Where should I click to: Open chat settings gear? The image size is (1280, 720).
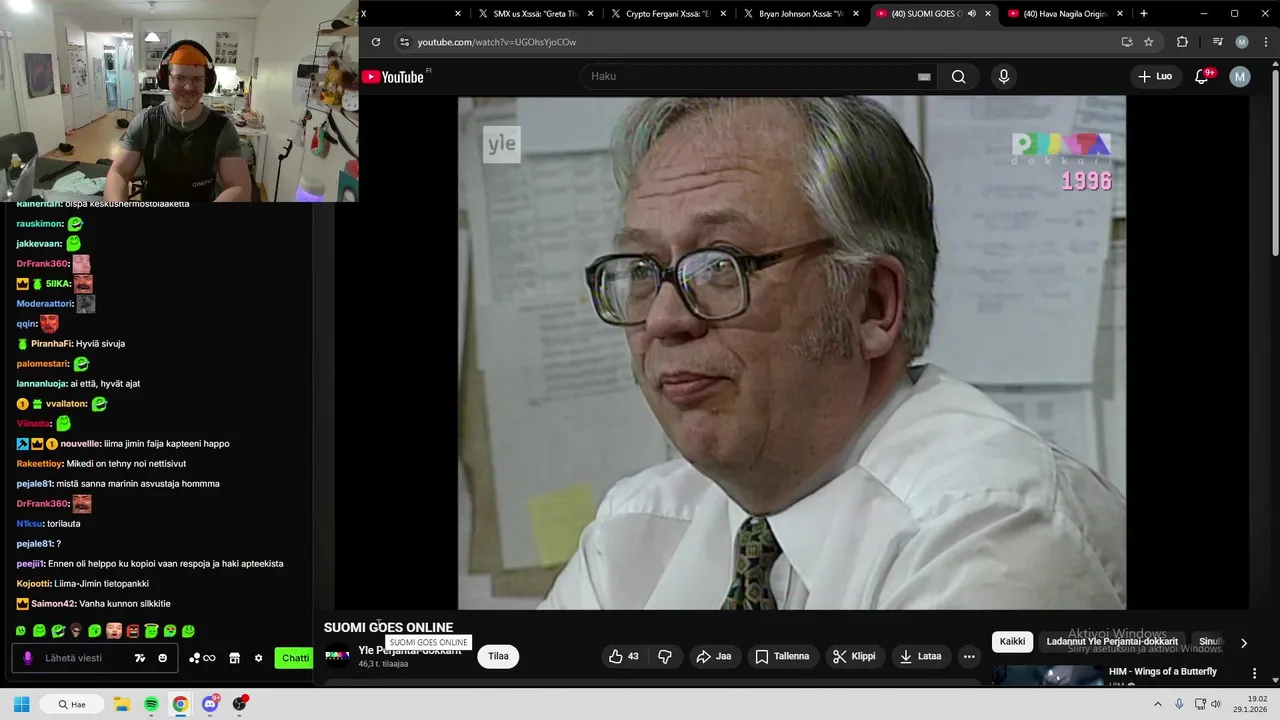tap(259, 658)
